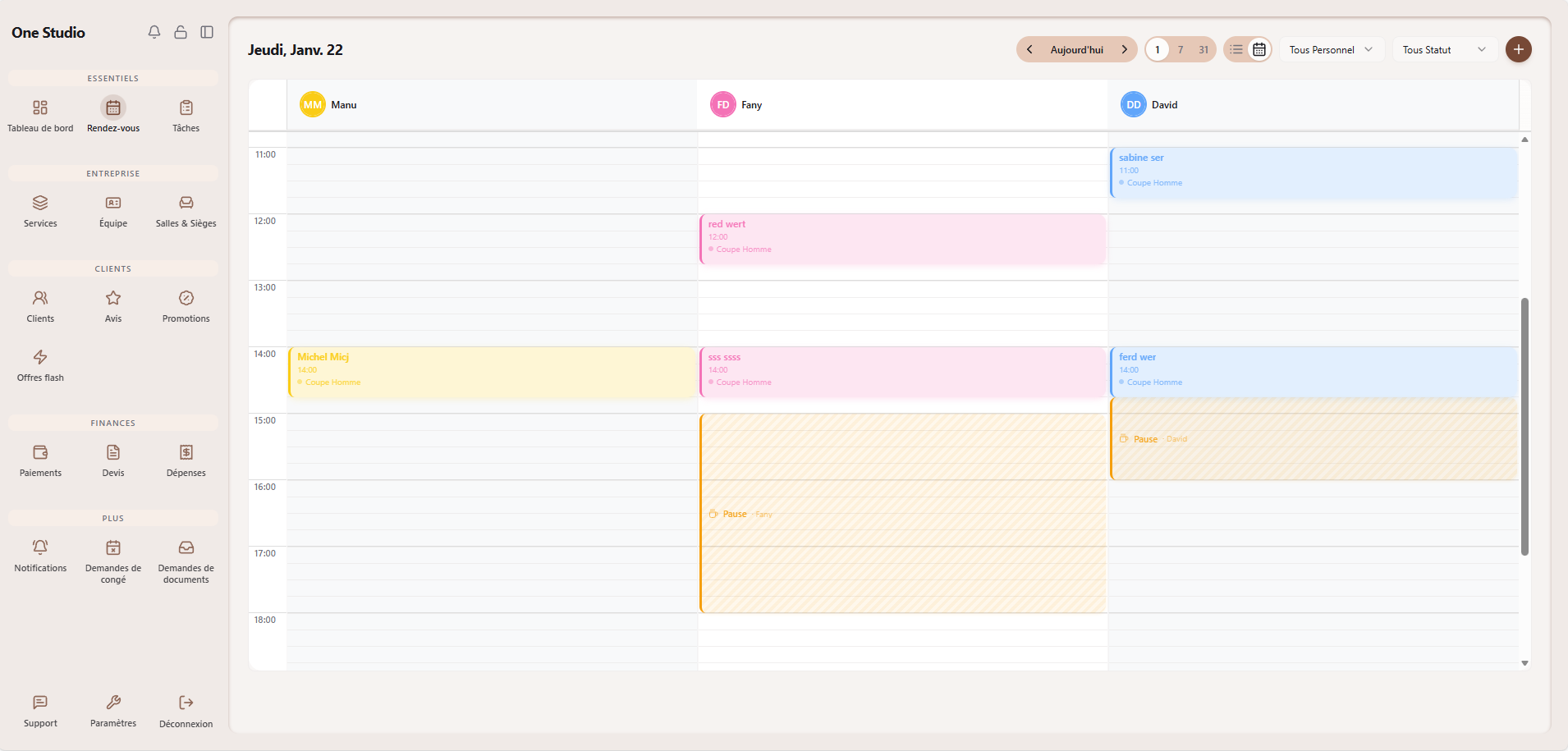This screenshot has height=751, width=1568.
Task: Open the Salles & Sièges section
Action: click(x=186, y=210)
